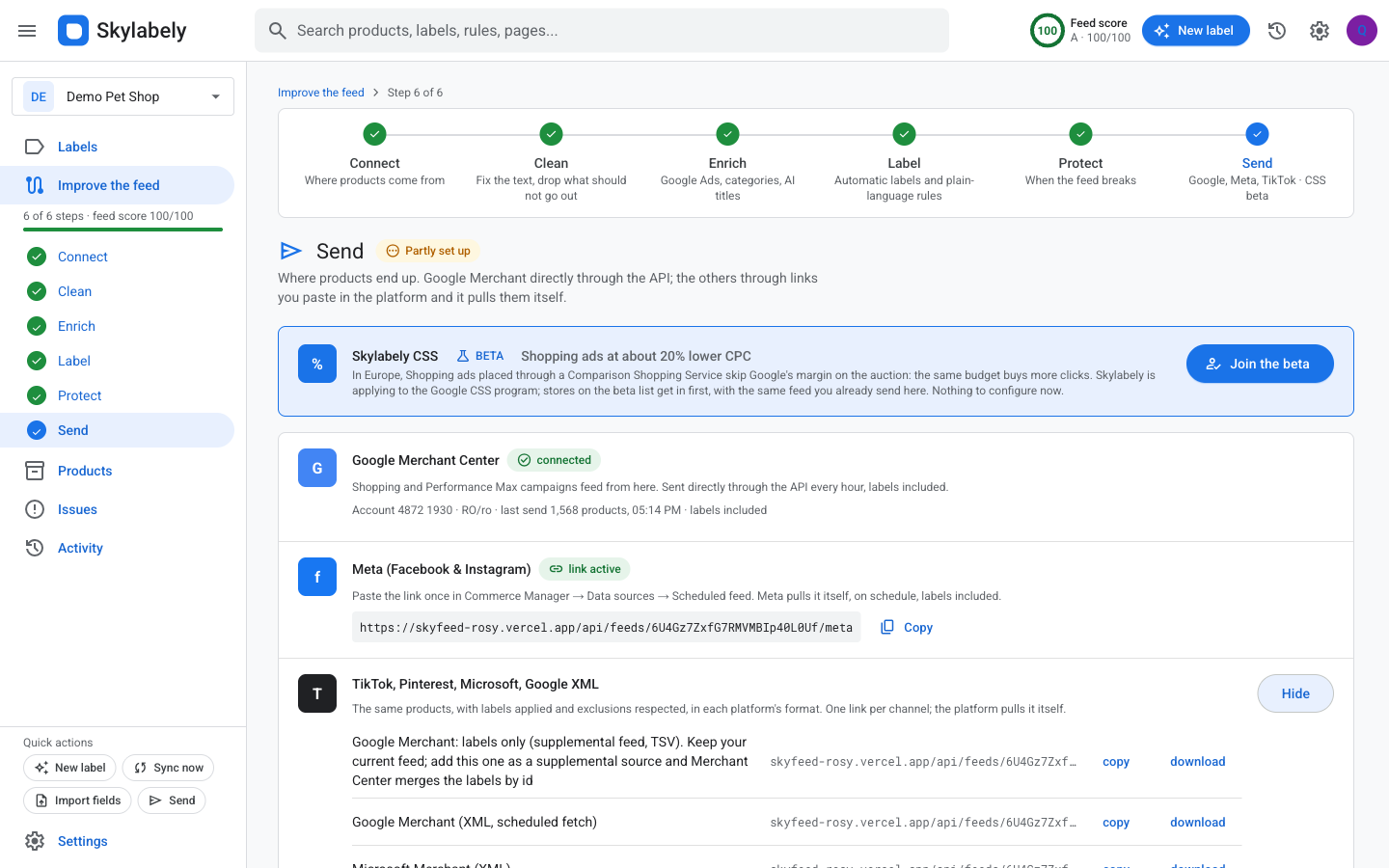Viewport: 1389px width, 868px height.
Task: Click the New label quick action
Action: click(x=69, y=768)
